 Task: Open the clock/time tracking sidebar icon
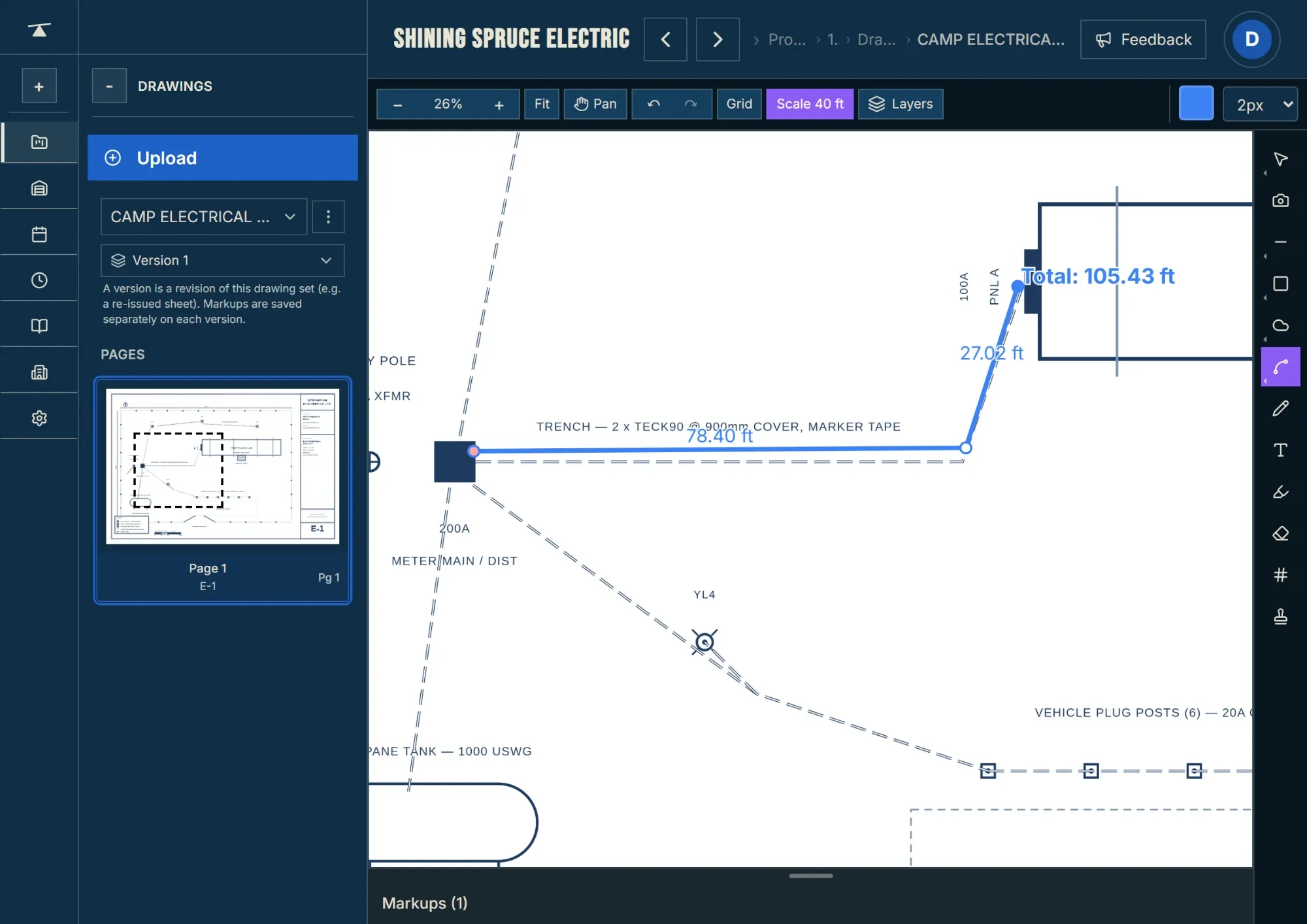39,280
